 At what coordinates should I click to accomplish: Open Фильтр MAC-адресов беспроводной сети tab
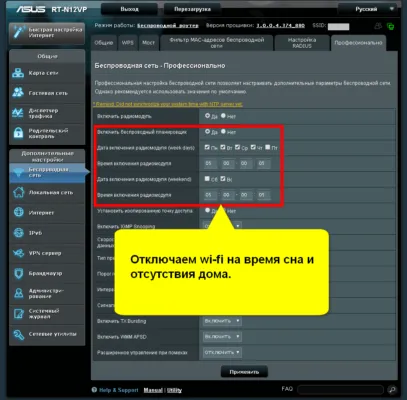(216, 43)
